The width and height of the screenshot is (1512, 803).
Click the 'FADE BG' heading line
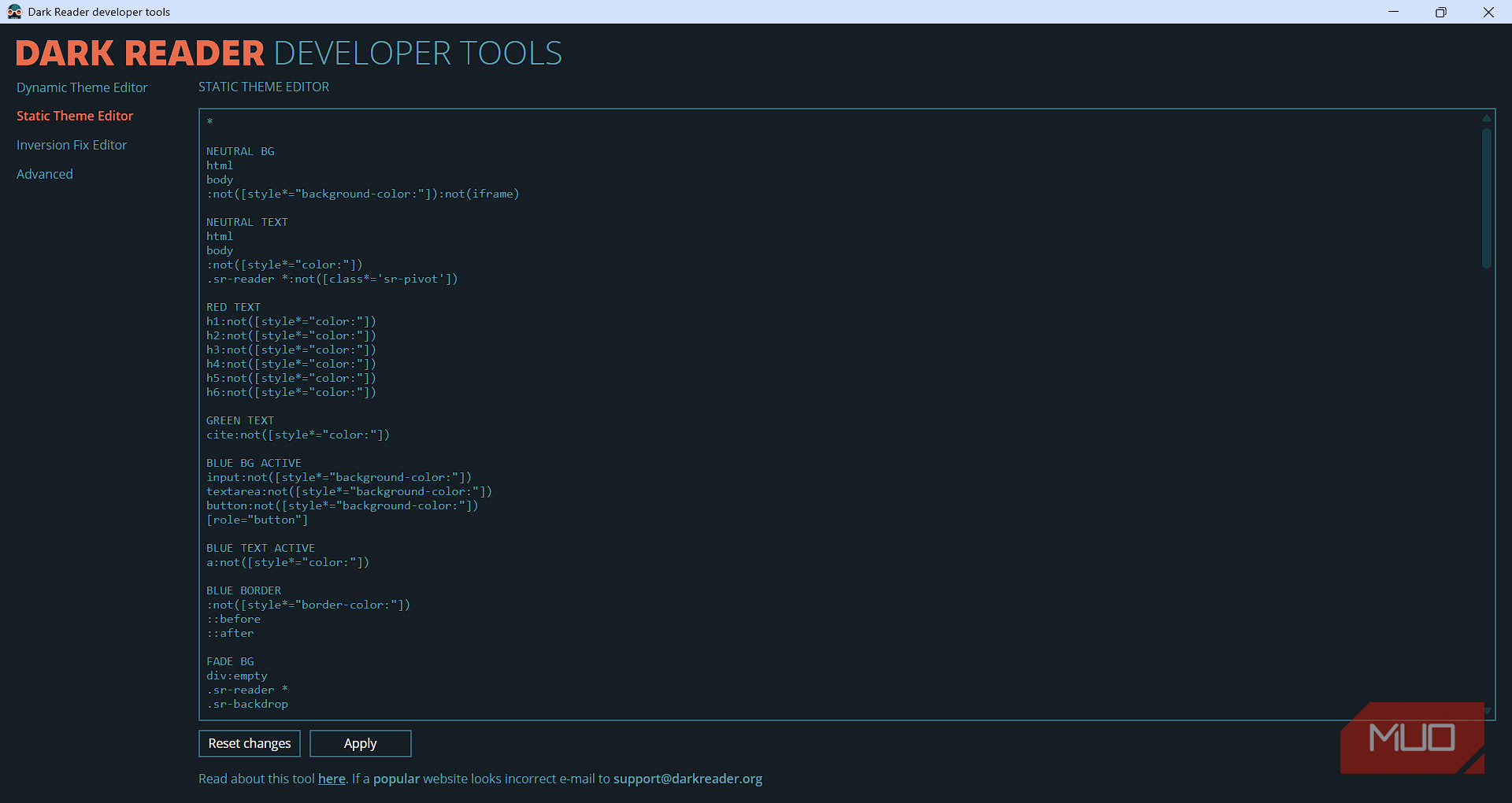pos(230,661)
